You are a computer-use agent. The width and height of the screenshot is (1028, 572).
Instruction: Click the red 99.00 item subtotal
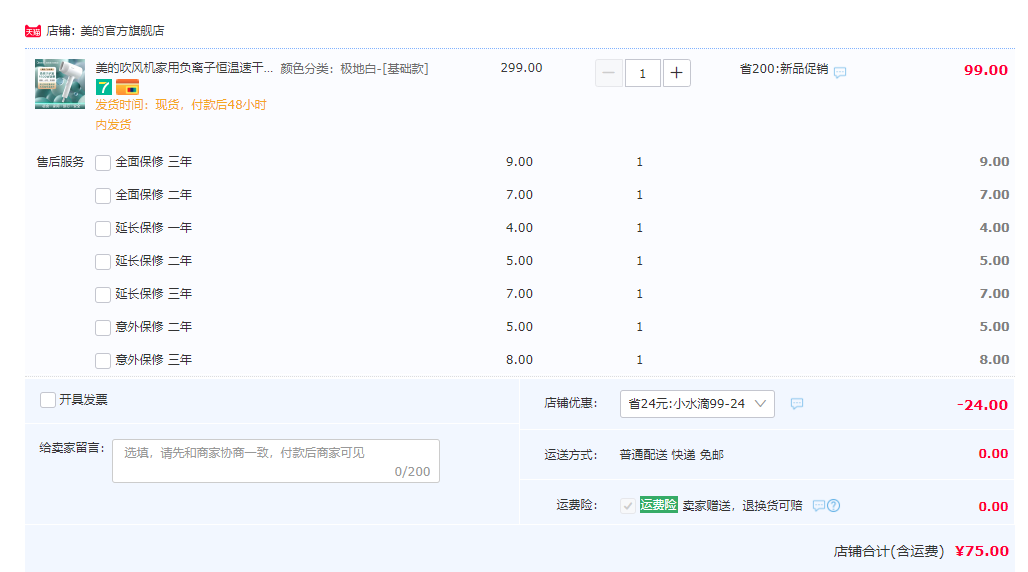pyautogui.click(x=985, y=70)
